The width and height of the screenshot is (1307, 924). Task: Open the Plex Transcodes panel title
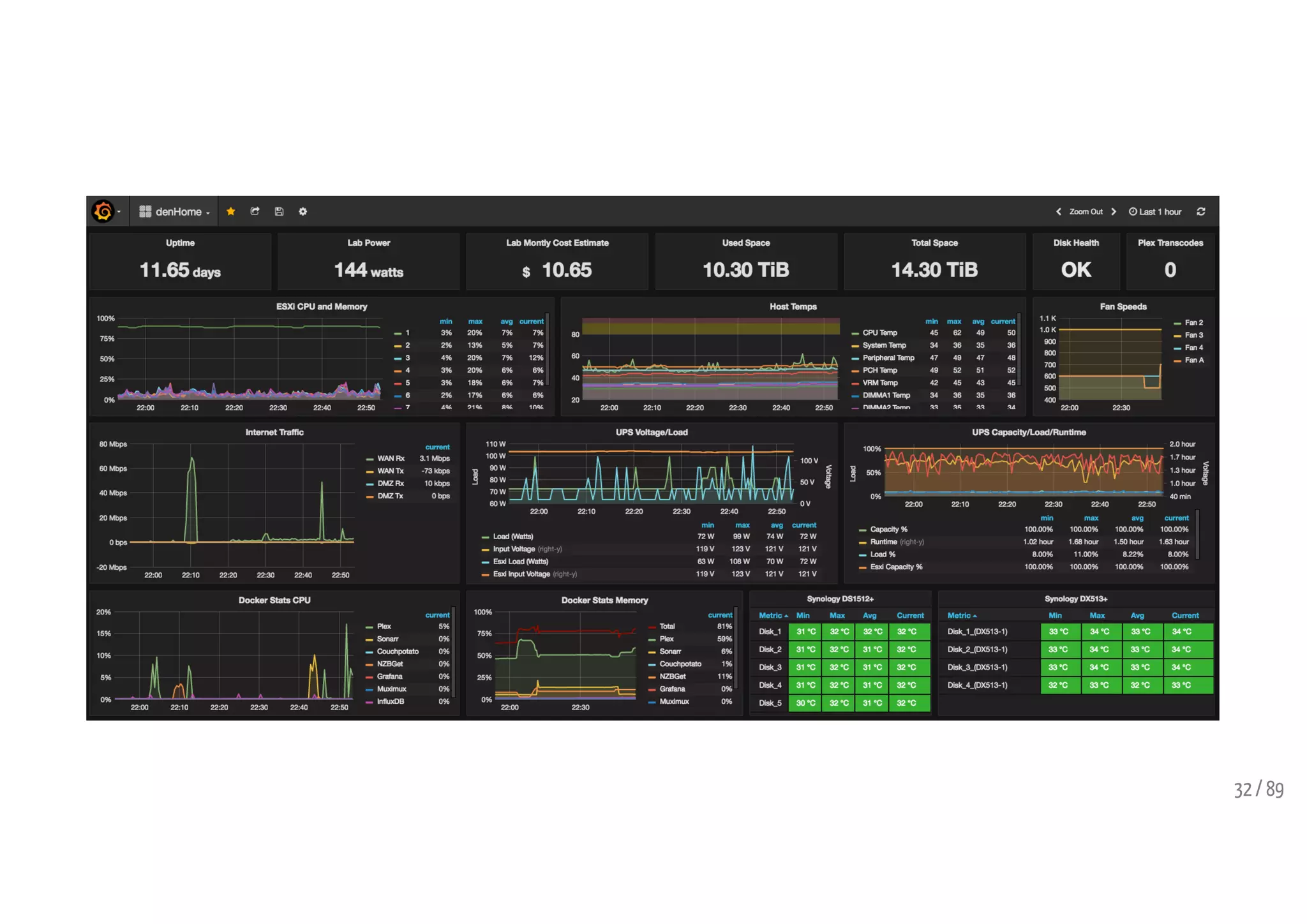tap(1170, 242)
